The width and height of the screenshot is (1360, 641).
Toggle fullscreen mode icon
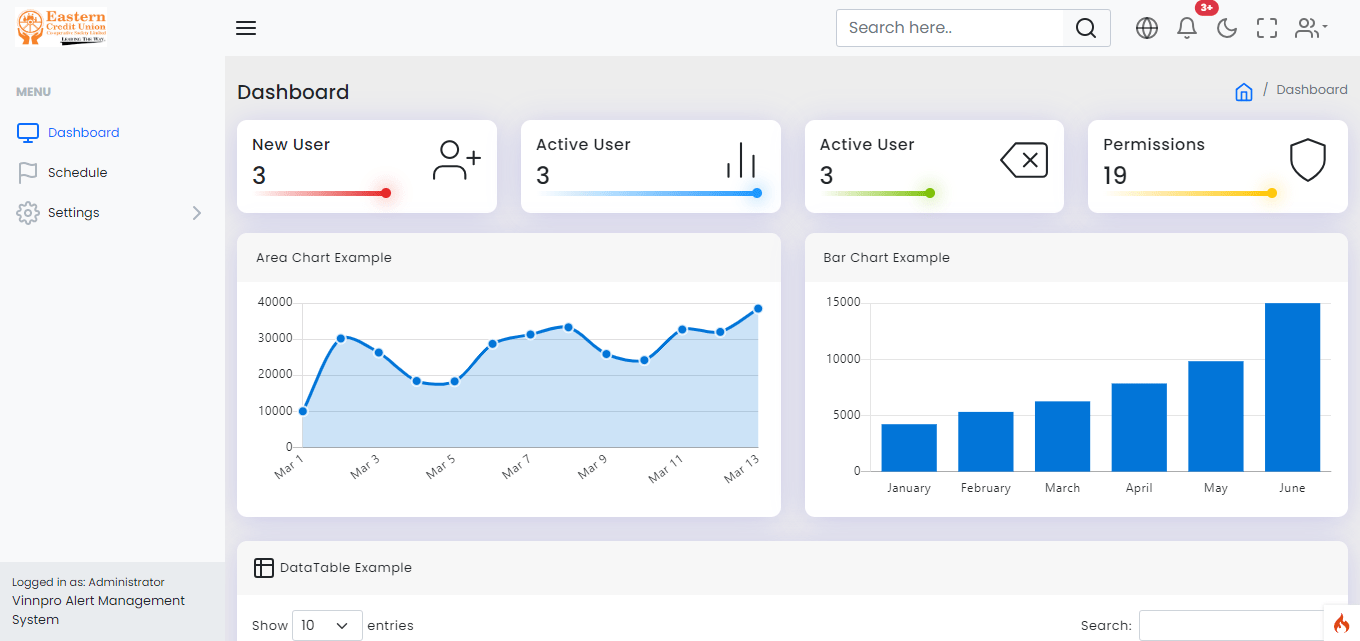pos(1267,28)
